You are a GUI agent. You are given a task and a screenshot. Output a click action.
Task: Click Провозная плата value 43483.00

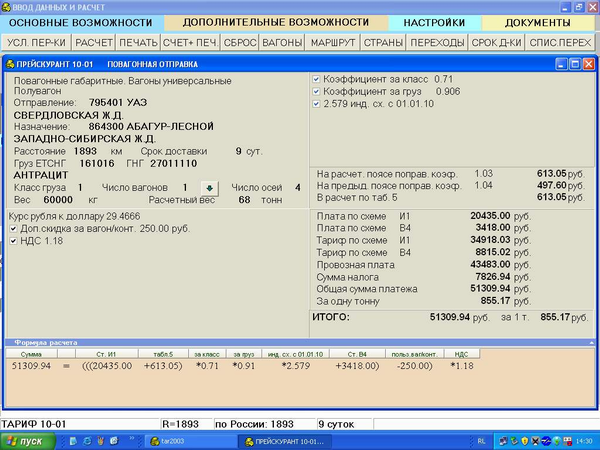tap(490, 264)
